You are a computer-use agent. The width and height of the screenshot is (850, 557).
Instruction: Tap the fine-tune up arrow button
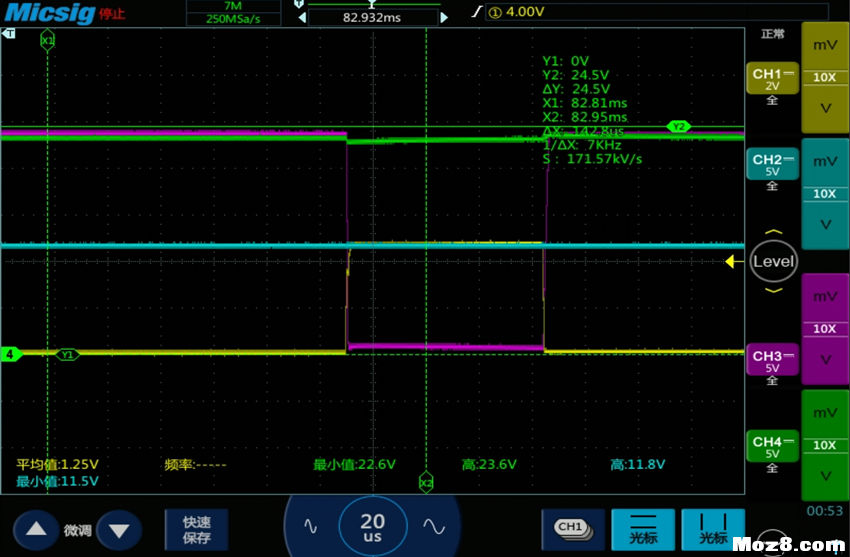(x=36, y=530)
